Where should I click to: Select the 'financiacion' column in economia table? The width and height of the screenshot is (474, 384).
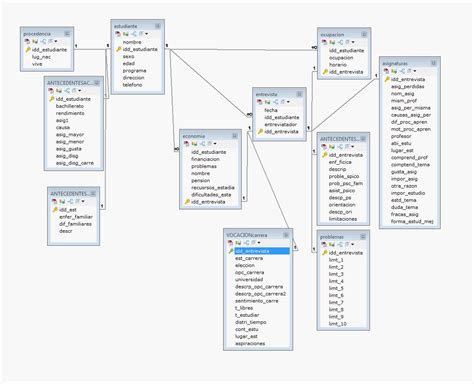(x=205, y=159)
